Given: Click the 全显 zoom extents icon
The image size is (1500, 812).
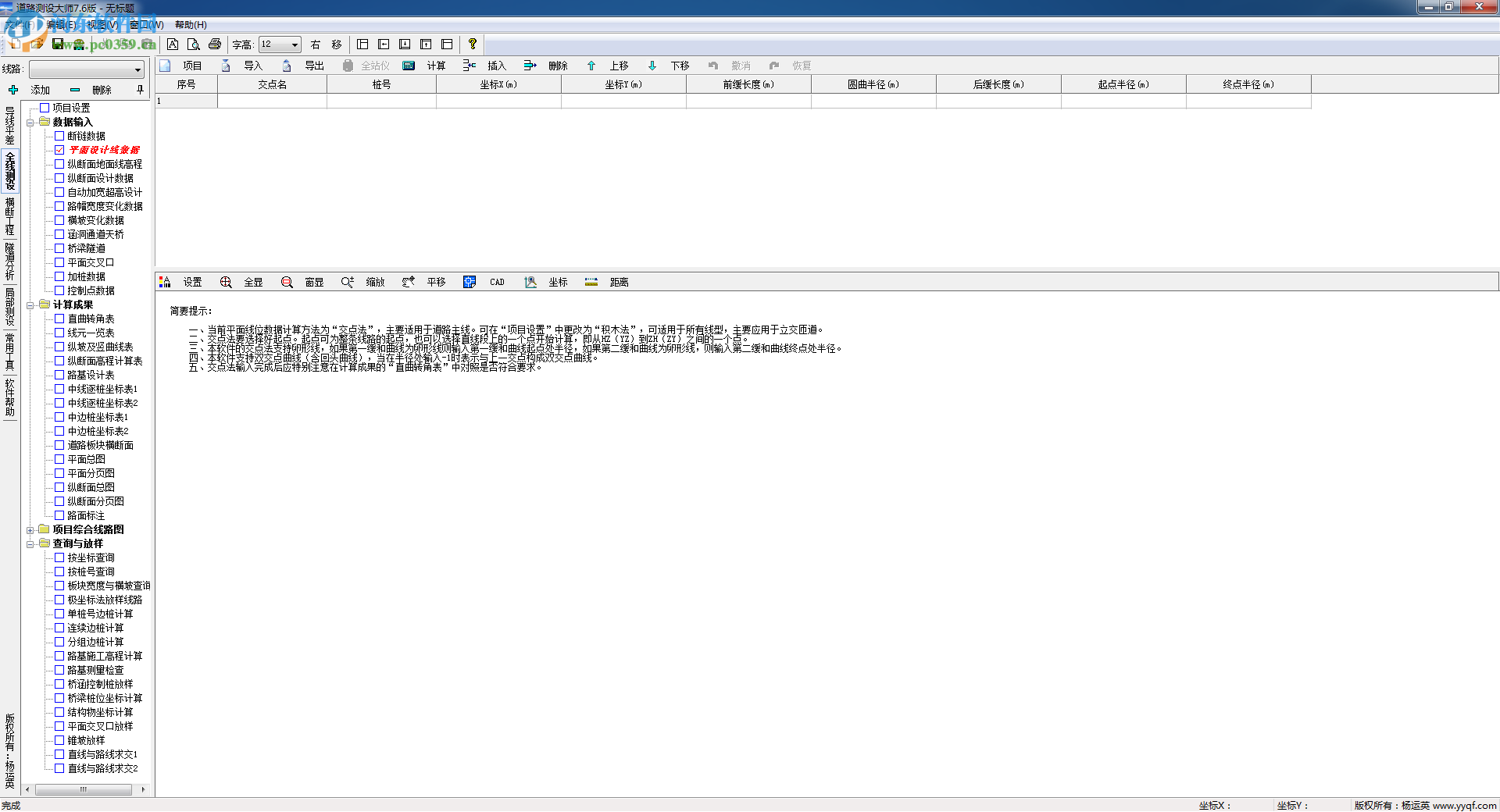Looking at the screenshot, I should coord(226,282).
